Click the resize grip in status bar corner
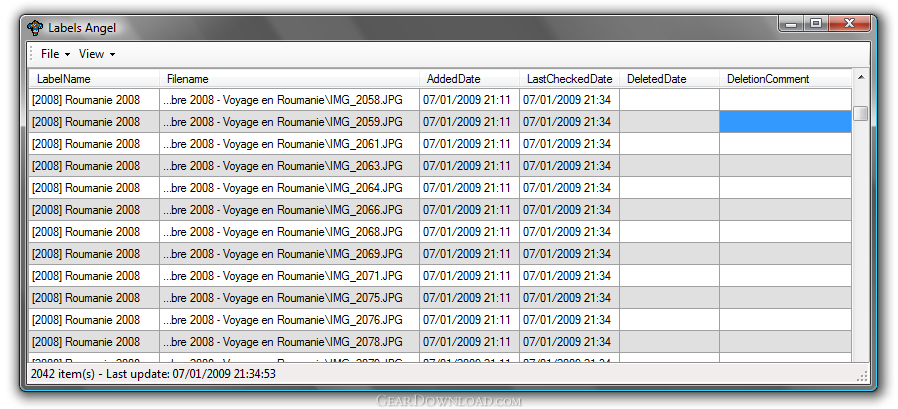This screenshot has width=898, height=409. (862, 376)
